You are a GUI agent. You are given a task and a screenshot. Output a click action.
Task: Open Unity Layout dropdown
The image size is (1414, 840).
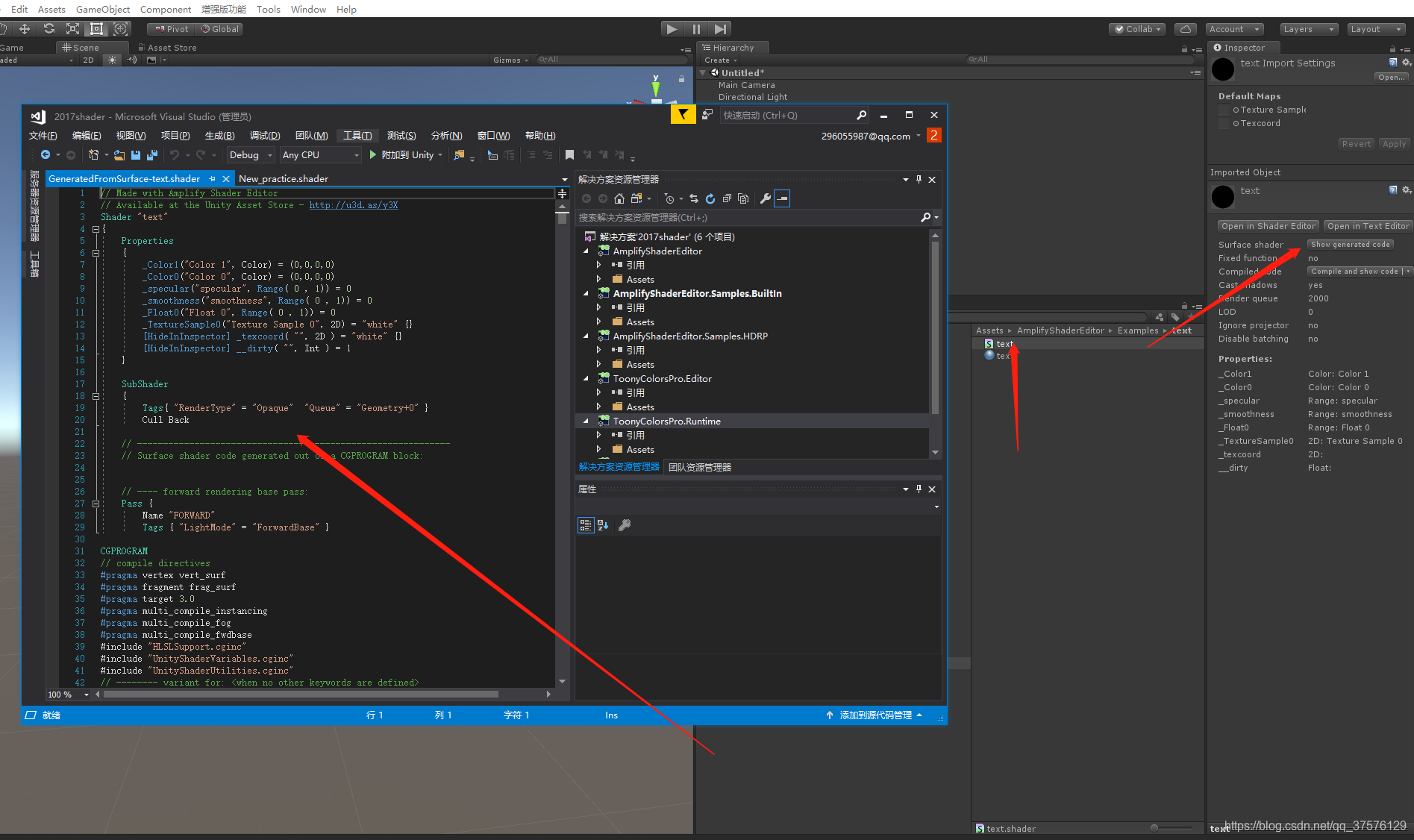pos(1377,29)
